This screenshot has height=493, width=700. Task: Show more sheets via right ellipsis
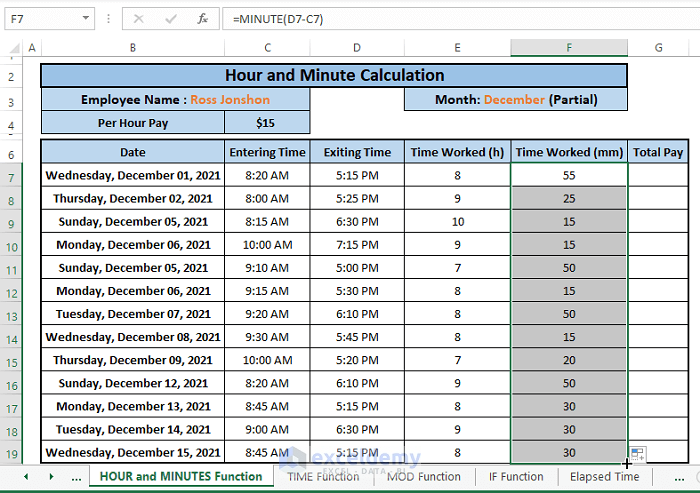[x=679, y=478]
